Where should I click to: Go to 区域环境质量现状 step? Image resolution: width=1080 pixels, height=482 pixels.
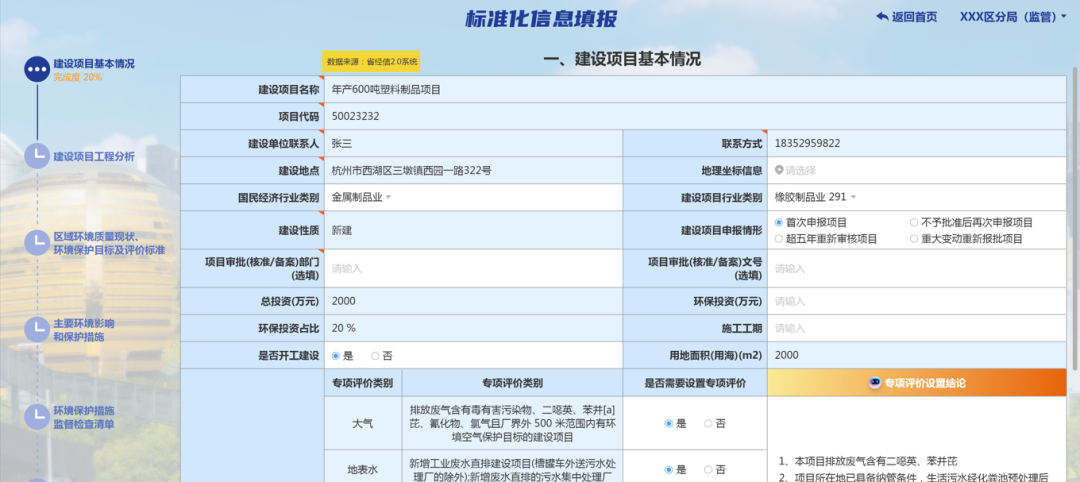click(x=110, y=242)
